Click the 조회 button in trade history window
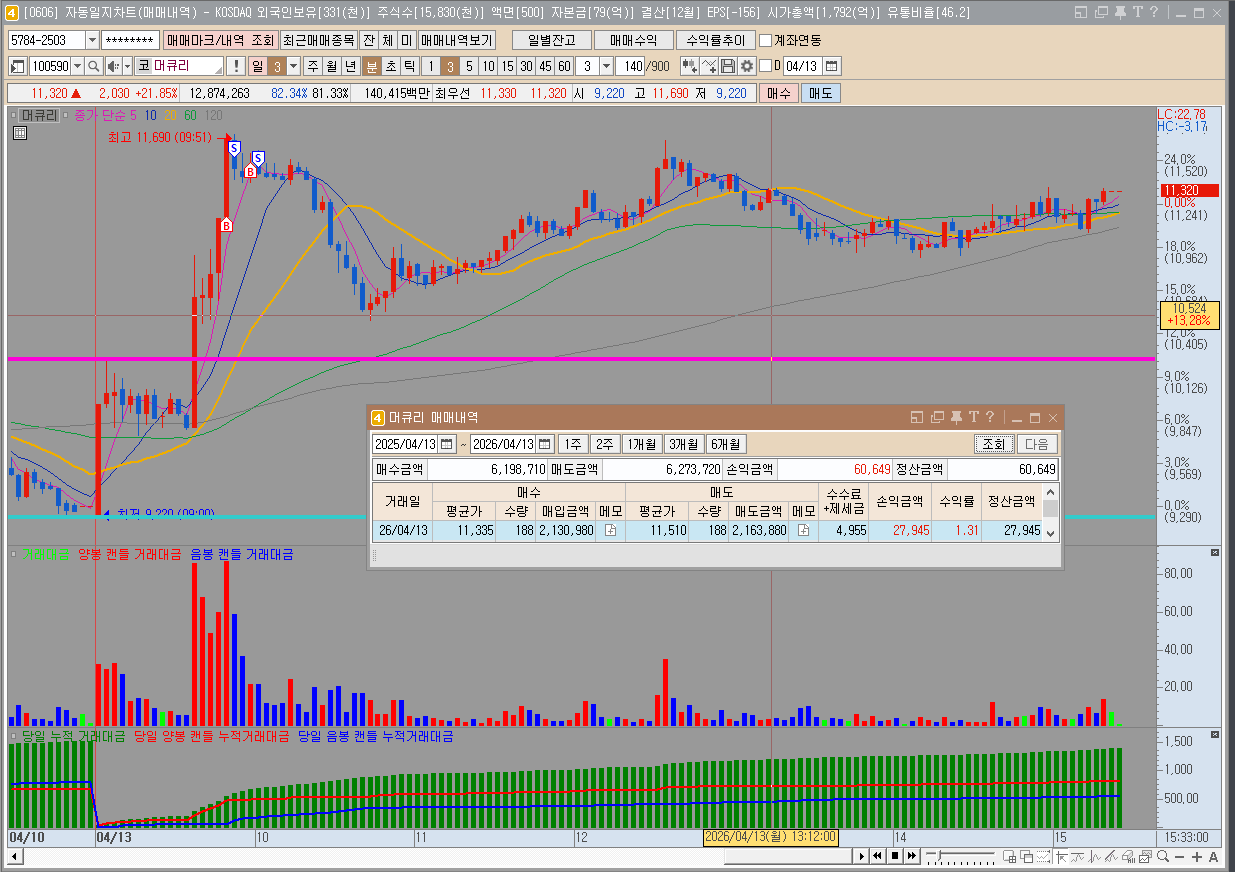 [x=994, y=444]
